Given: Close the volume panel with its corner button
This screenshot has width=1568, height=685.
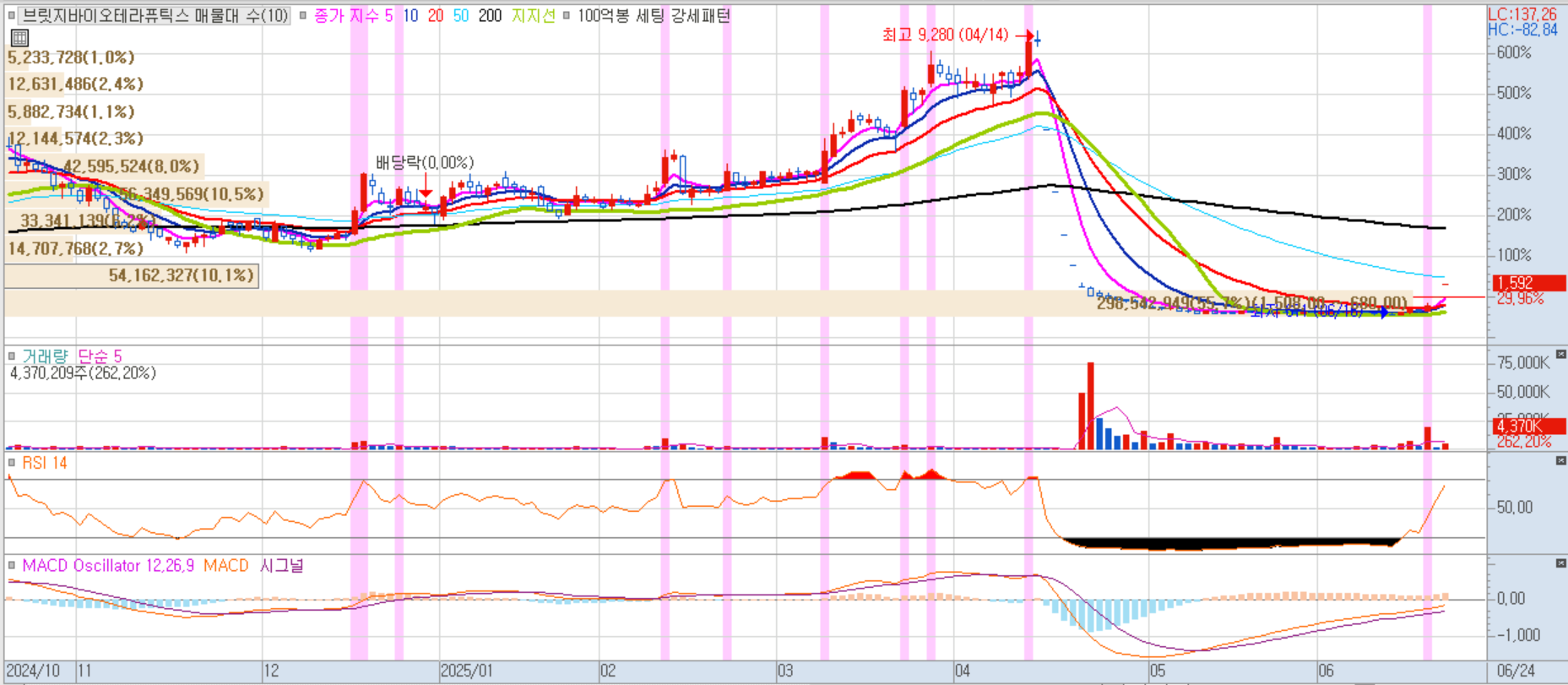Looking at the screenshot, I should 1560,354.
